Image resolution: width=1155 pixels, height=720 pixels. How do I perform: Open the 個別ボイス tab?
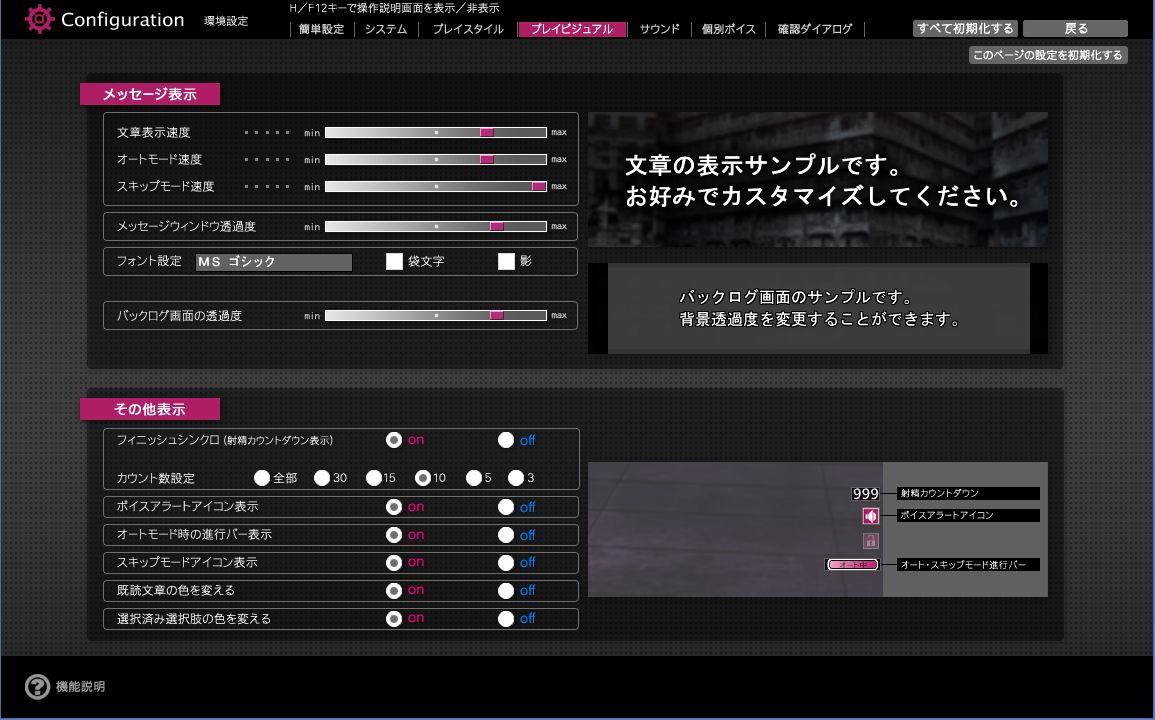click(x=729, y=29)
